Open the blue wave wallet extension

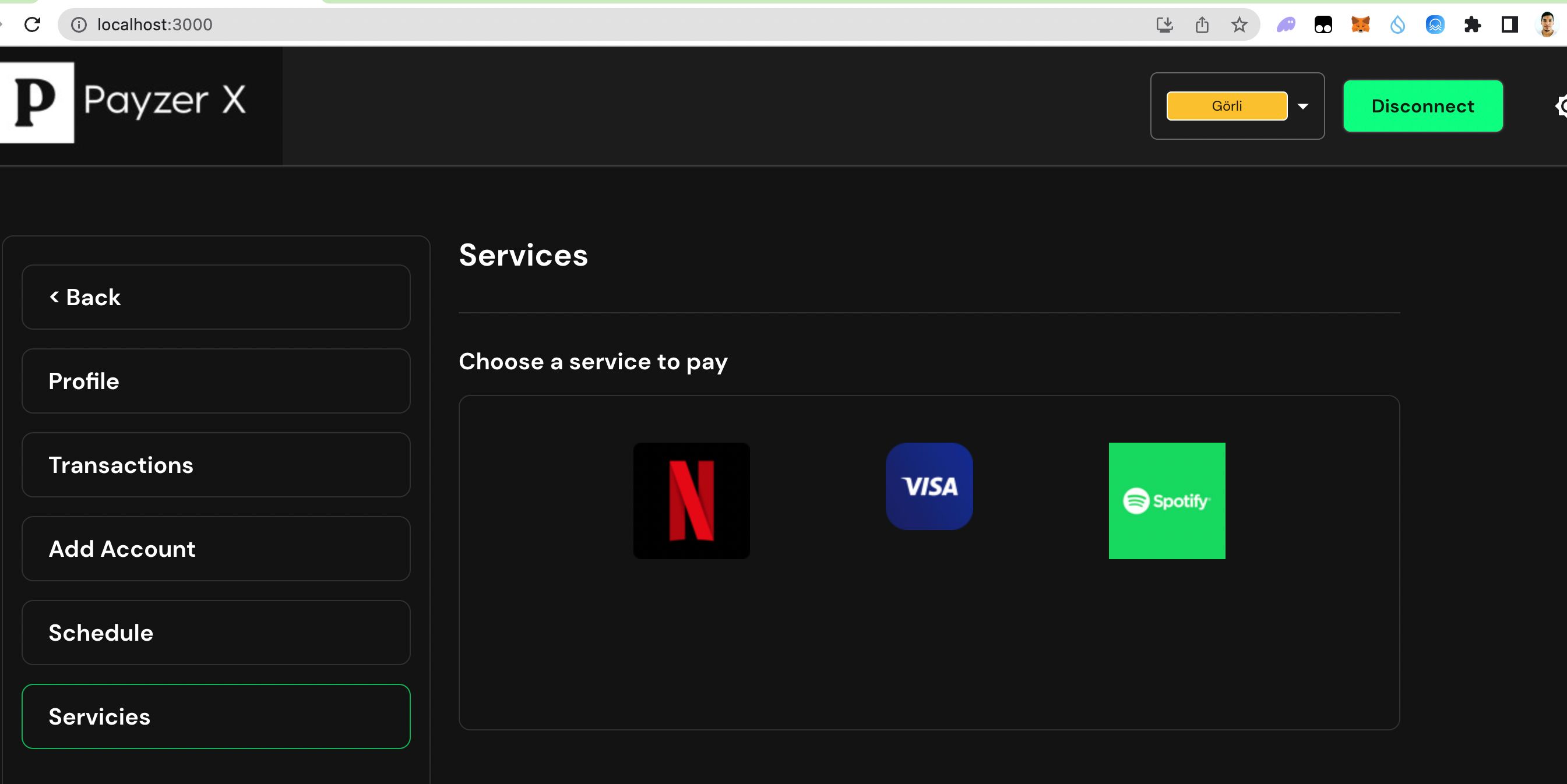click(x=1434, y=24)
